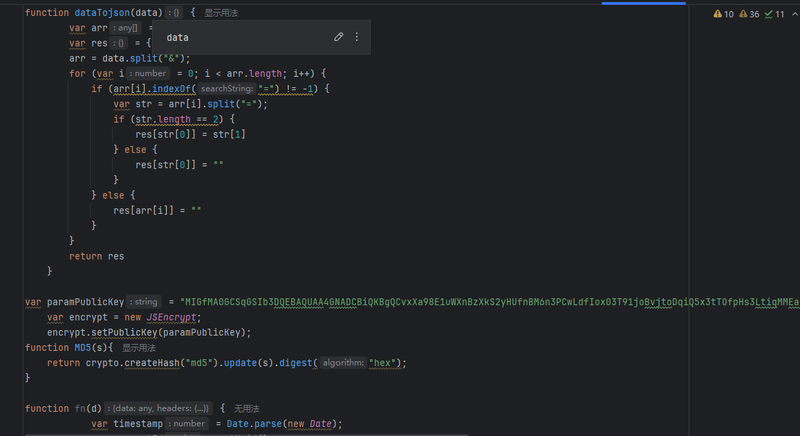800x436 pixels.
Task: Click the algorithm parameter hint in digest
Action: pos(343,363)
